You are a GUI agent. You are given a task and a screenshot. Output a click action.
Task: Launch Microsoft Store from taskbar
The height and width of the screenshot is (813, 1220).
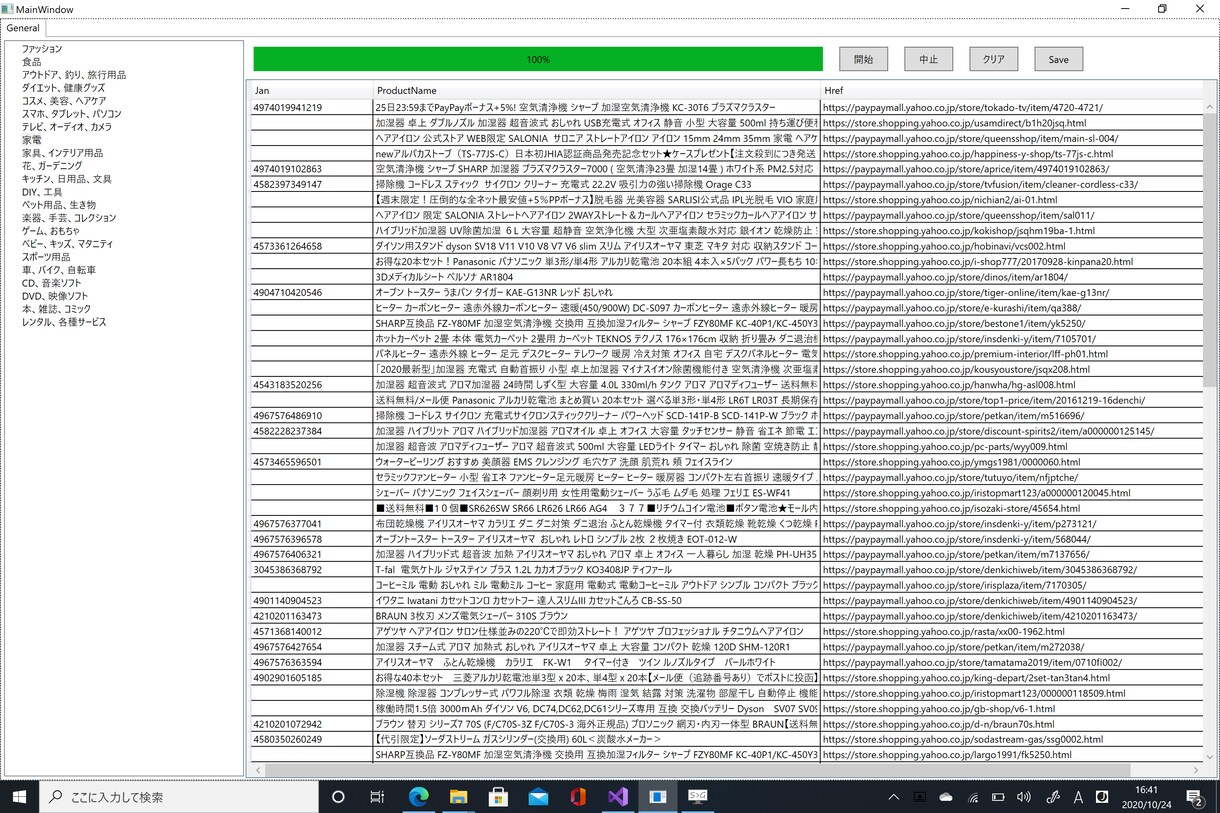[498, 797]
